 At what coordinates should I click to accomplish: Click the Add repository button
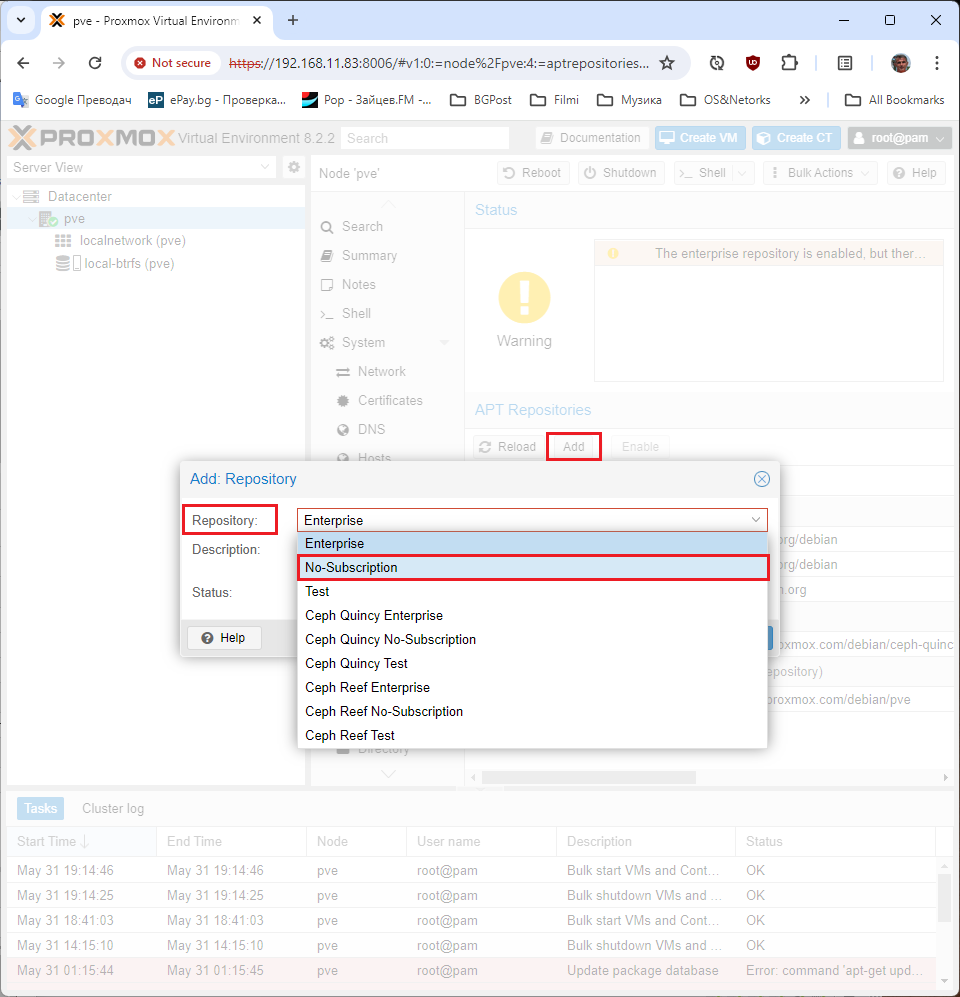coord(573,446)
